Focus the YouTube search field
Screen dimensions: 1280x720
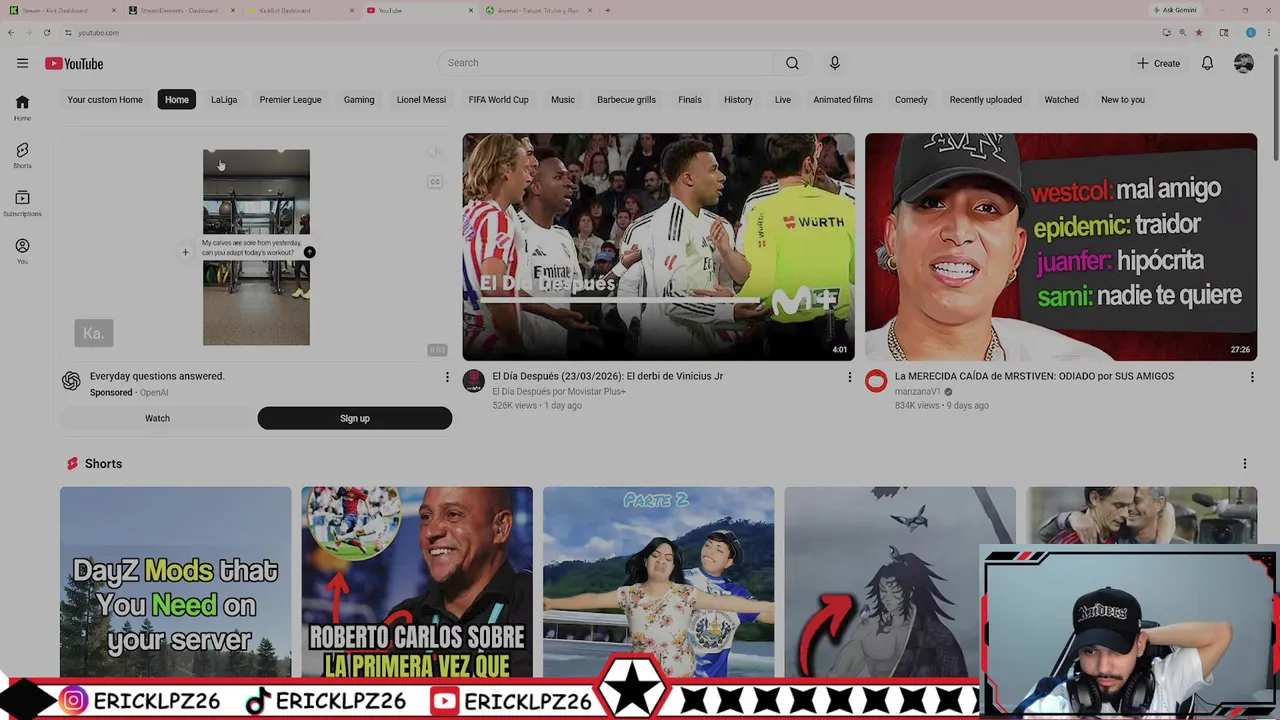605,63
